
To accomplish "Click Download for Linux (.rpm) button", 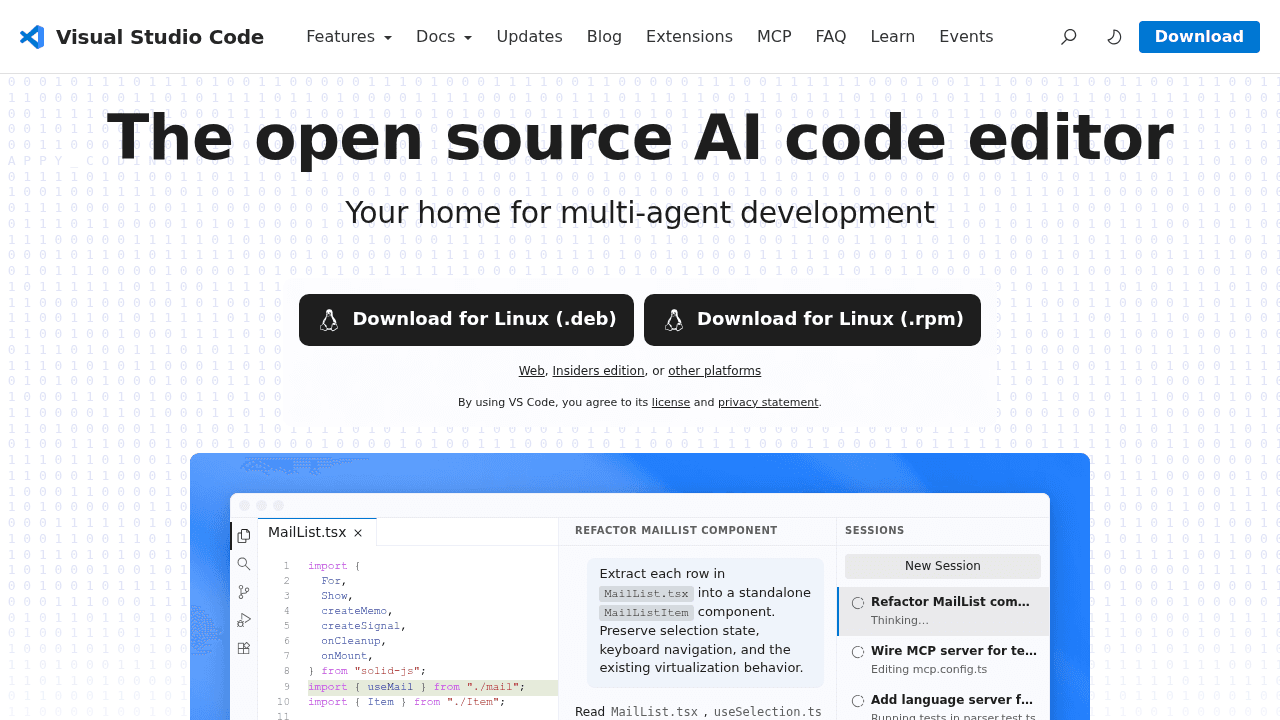I will click(812, 320).
